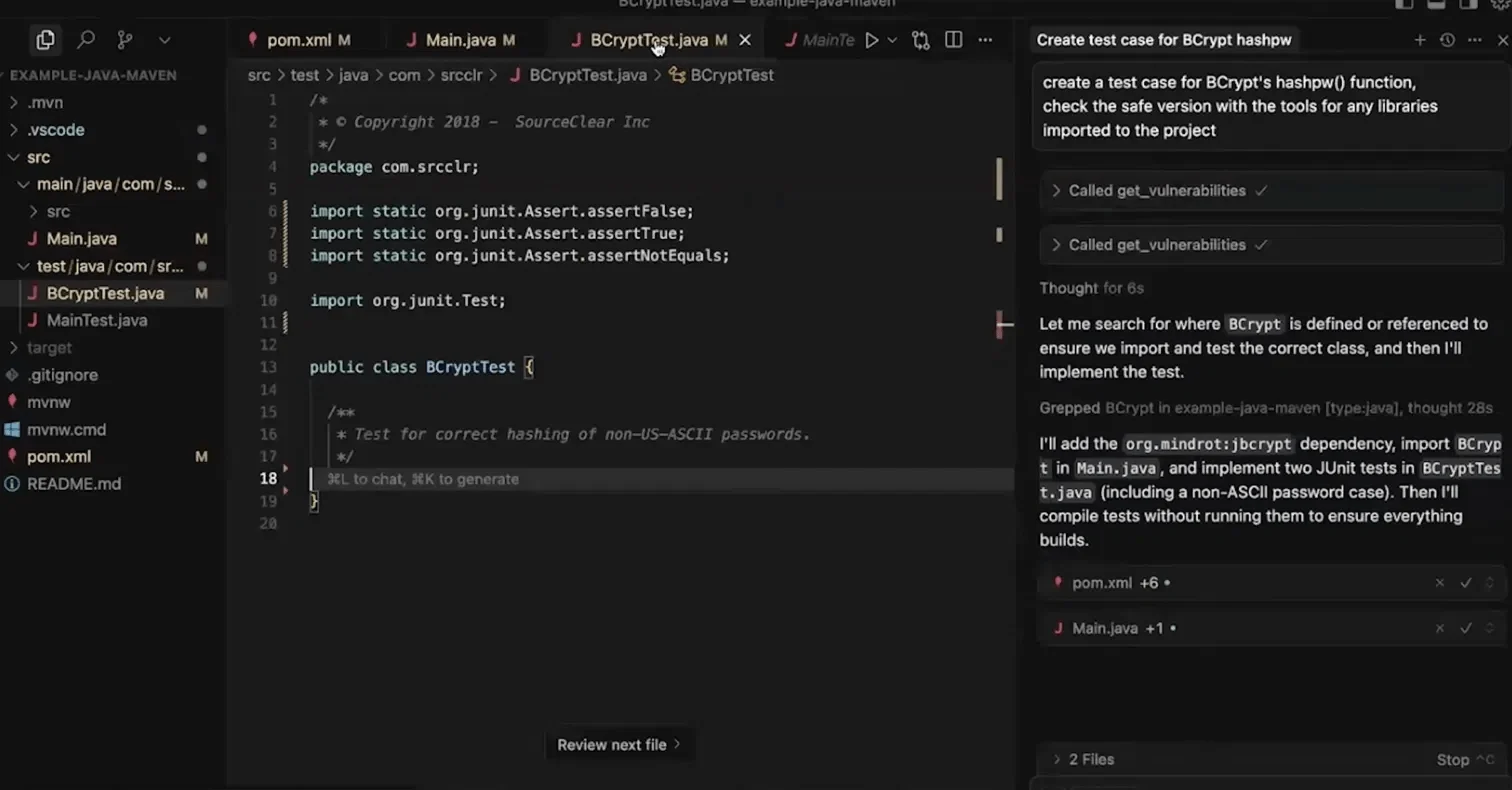Image resolution: width=1512 pixels, height=790 pixels.
Task: Reject pom.xml changes with X
Action: click(x=1440, y=583)
